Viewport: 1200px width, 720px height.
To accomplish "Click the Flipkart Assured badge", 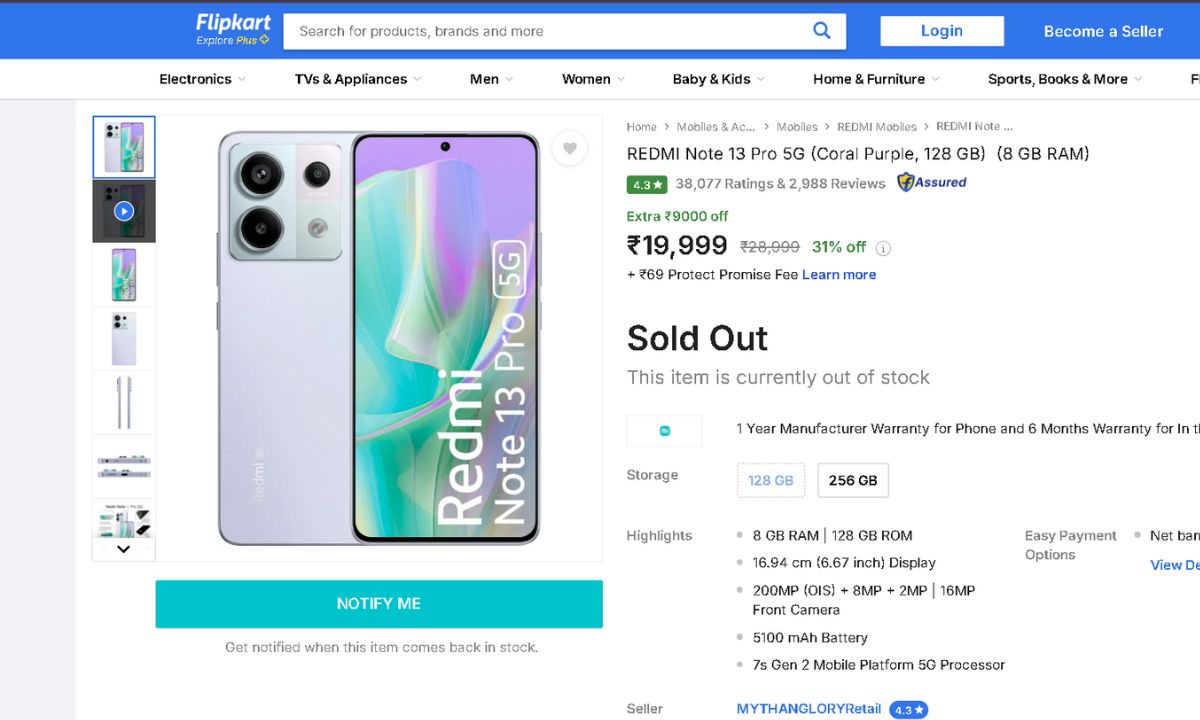I will pyautogui.click(x=932, y=183).
